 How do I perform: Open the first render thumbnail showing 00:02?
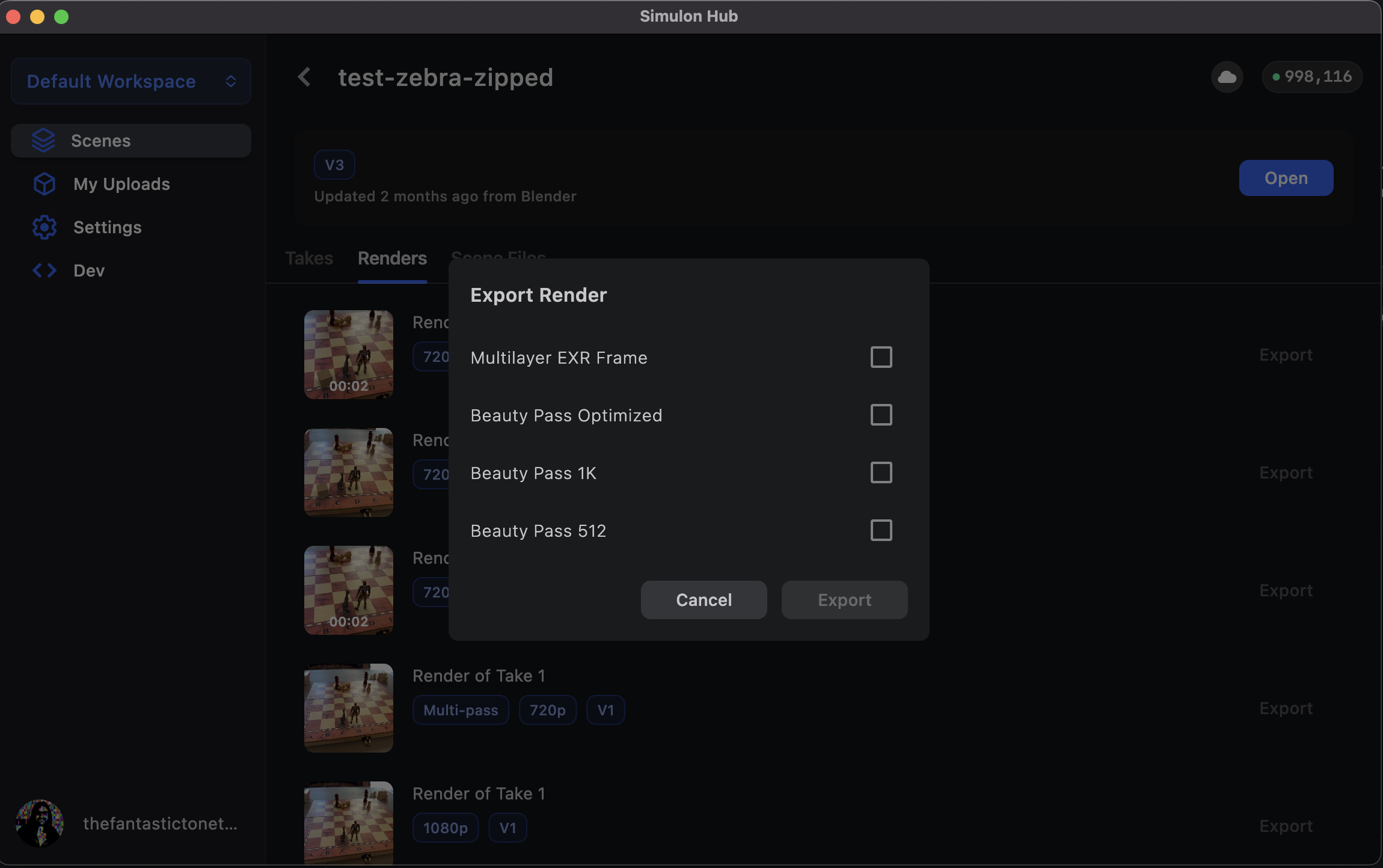(x=349, y=355)
